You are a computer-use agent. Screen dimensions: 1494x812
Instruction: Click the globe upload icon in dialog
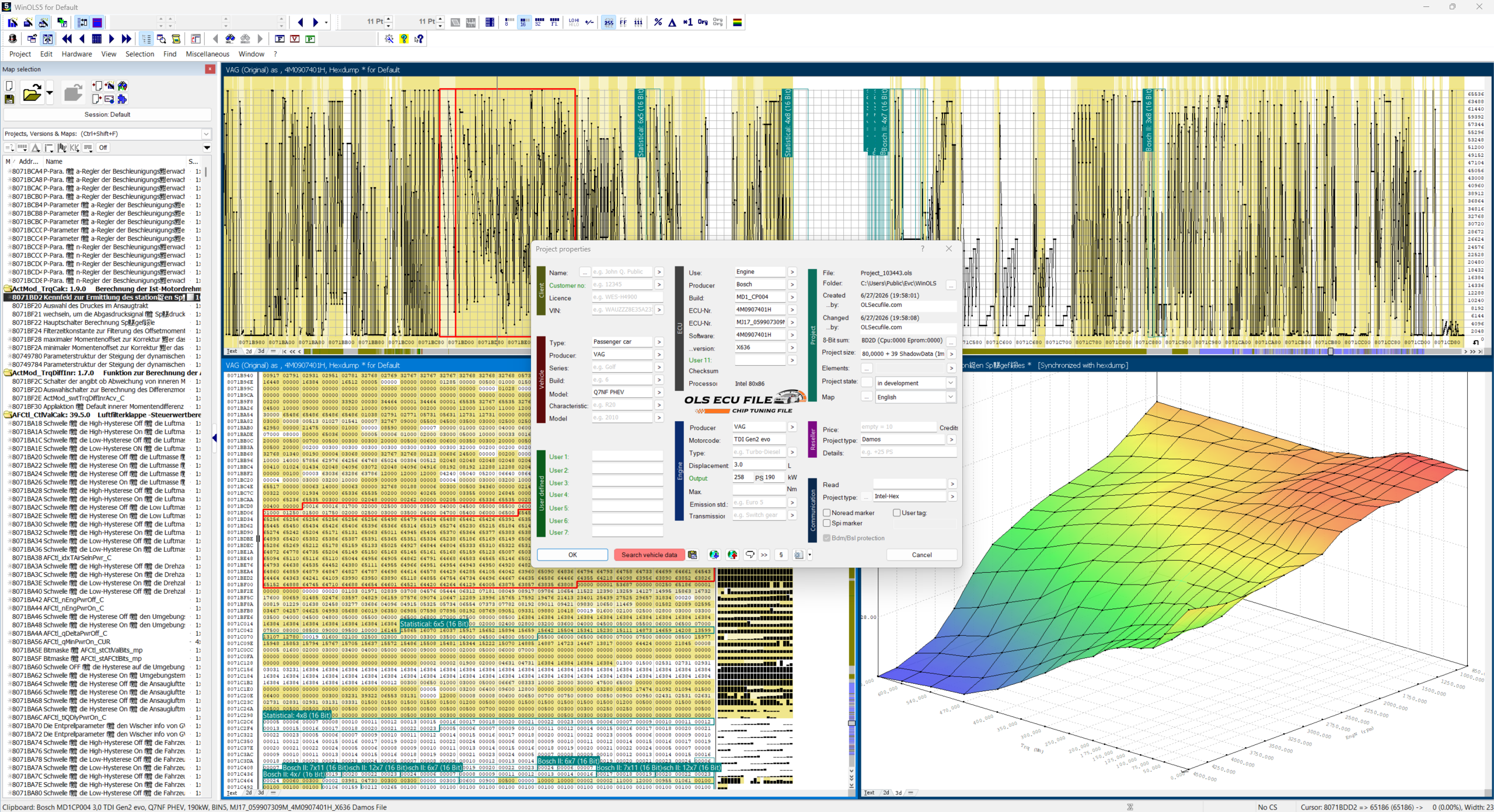(x=732, y=555)
